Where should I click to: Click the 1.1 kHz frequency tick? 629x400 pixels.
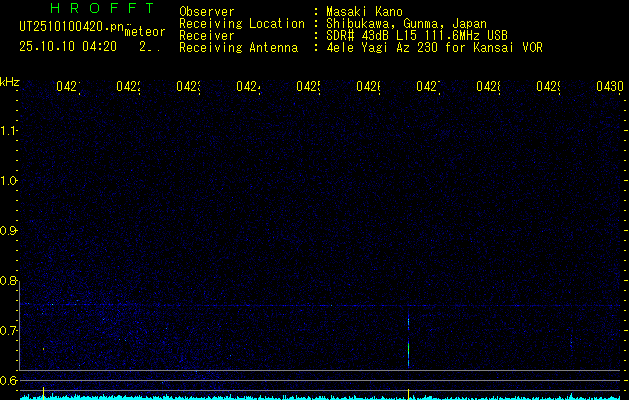click(x=9, y=131)
